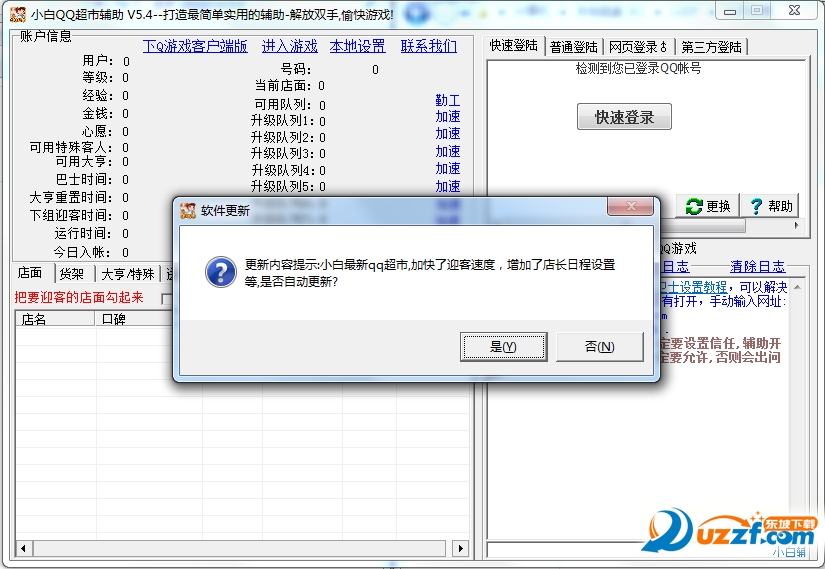
Task: Minimize the main window
Action: point(730,12)
